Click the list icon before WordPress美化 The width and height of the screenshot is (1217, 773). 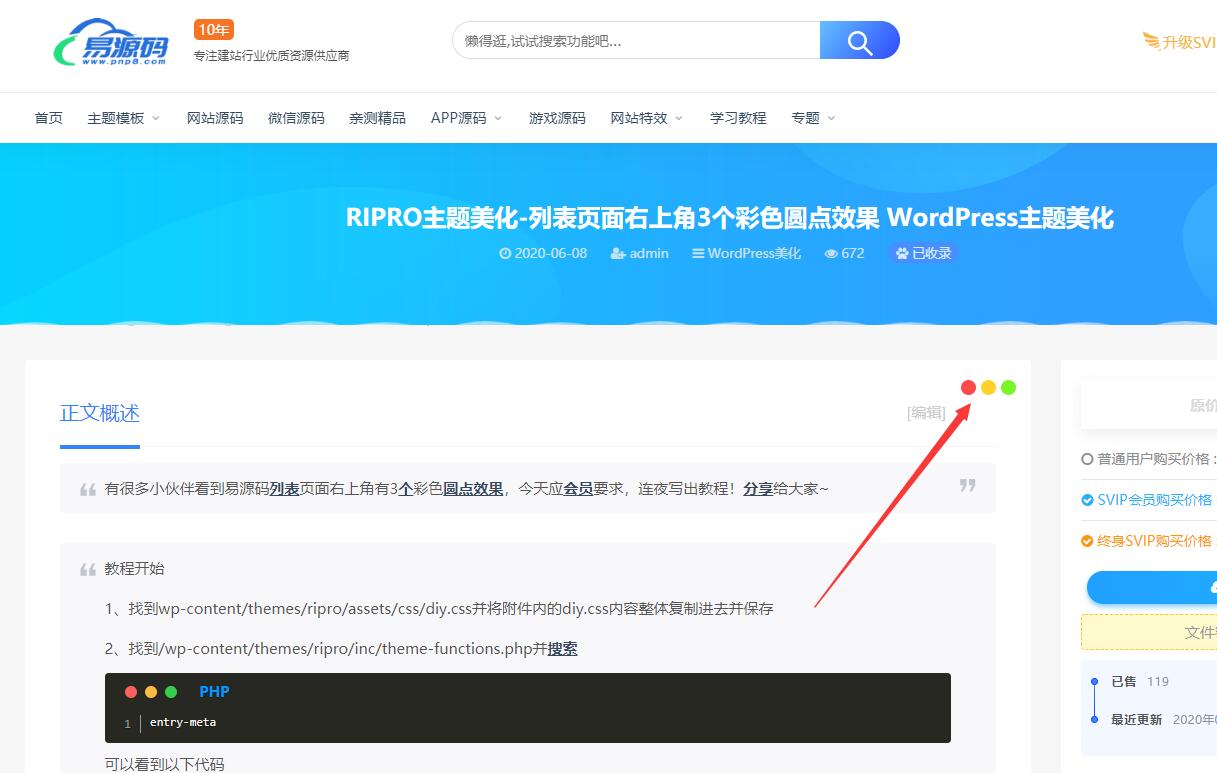coord(698,254)
